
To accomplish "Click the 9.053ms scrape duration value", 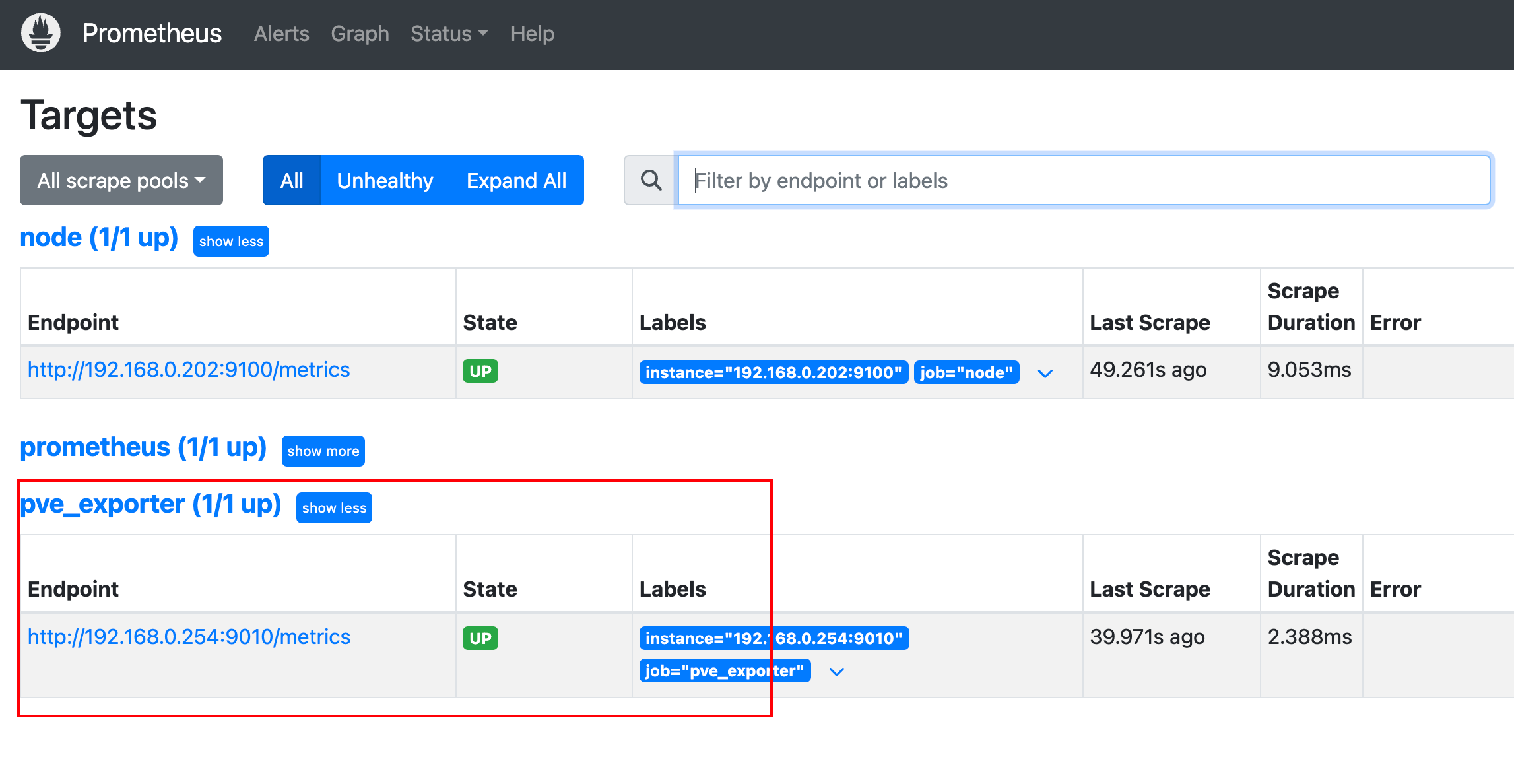I will pyautogui.click(x=1309, y=370).
